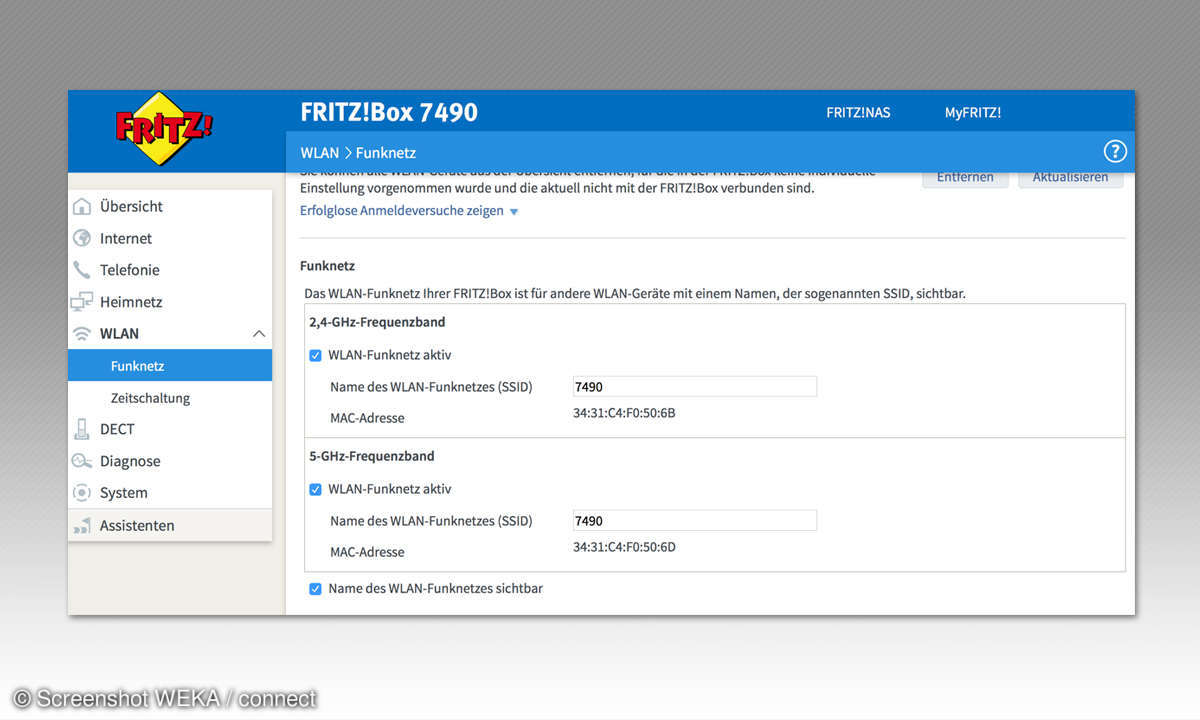
Task: Open the Übersicht menu entry
Action: tap(170, 206)
